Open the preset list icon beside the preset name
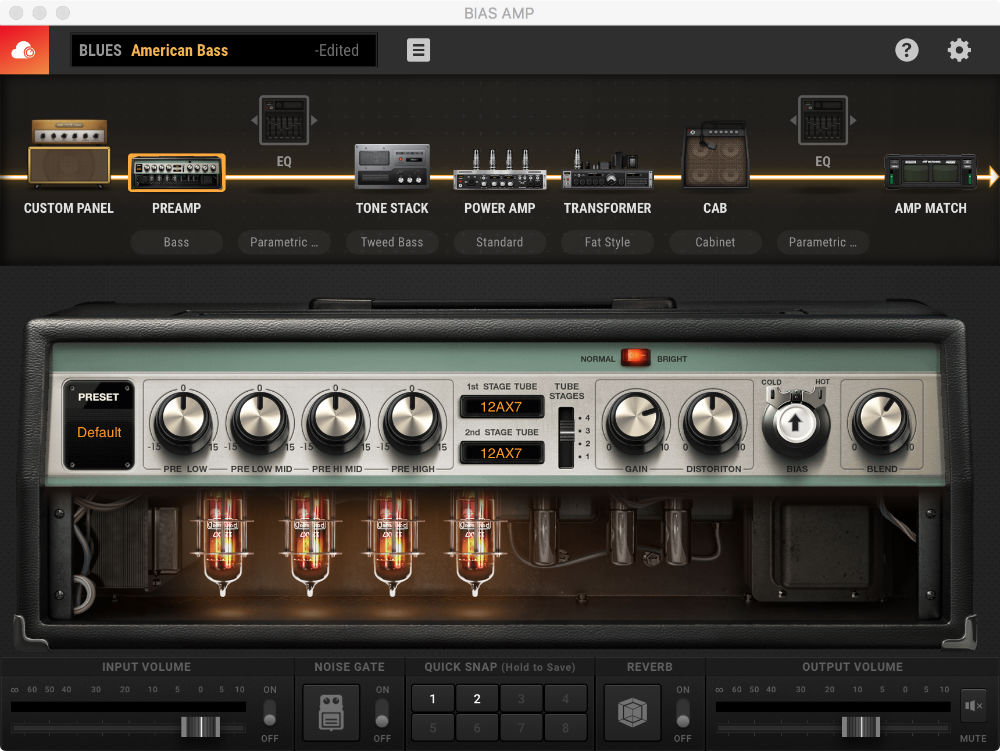 pyautogui.click(x=418, y=50)
